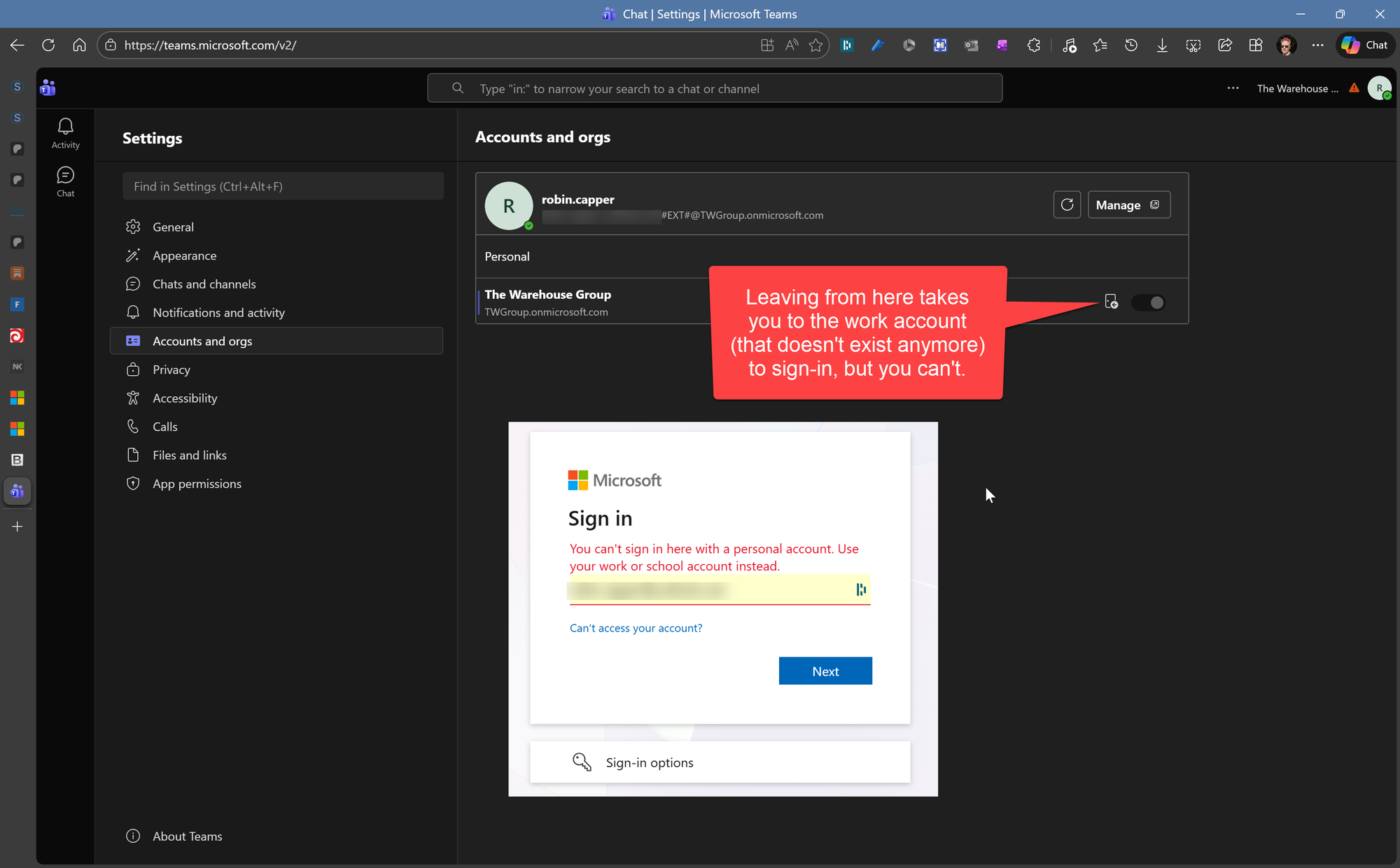The width and height of the screenshot is (1400, 868).
Task: Click the Manage account button
Action: pyautogui.click(x=1128, y=204)
